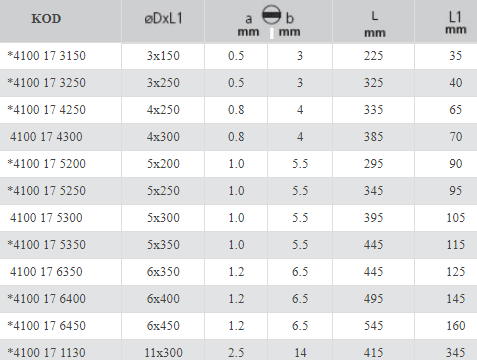Select the KOD column header
The height and width of the screenshot is (360, 477).
click(x=46, y=19)
